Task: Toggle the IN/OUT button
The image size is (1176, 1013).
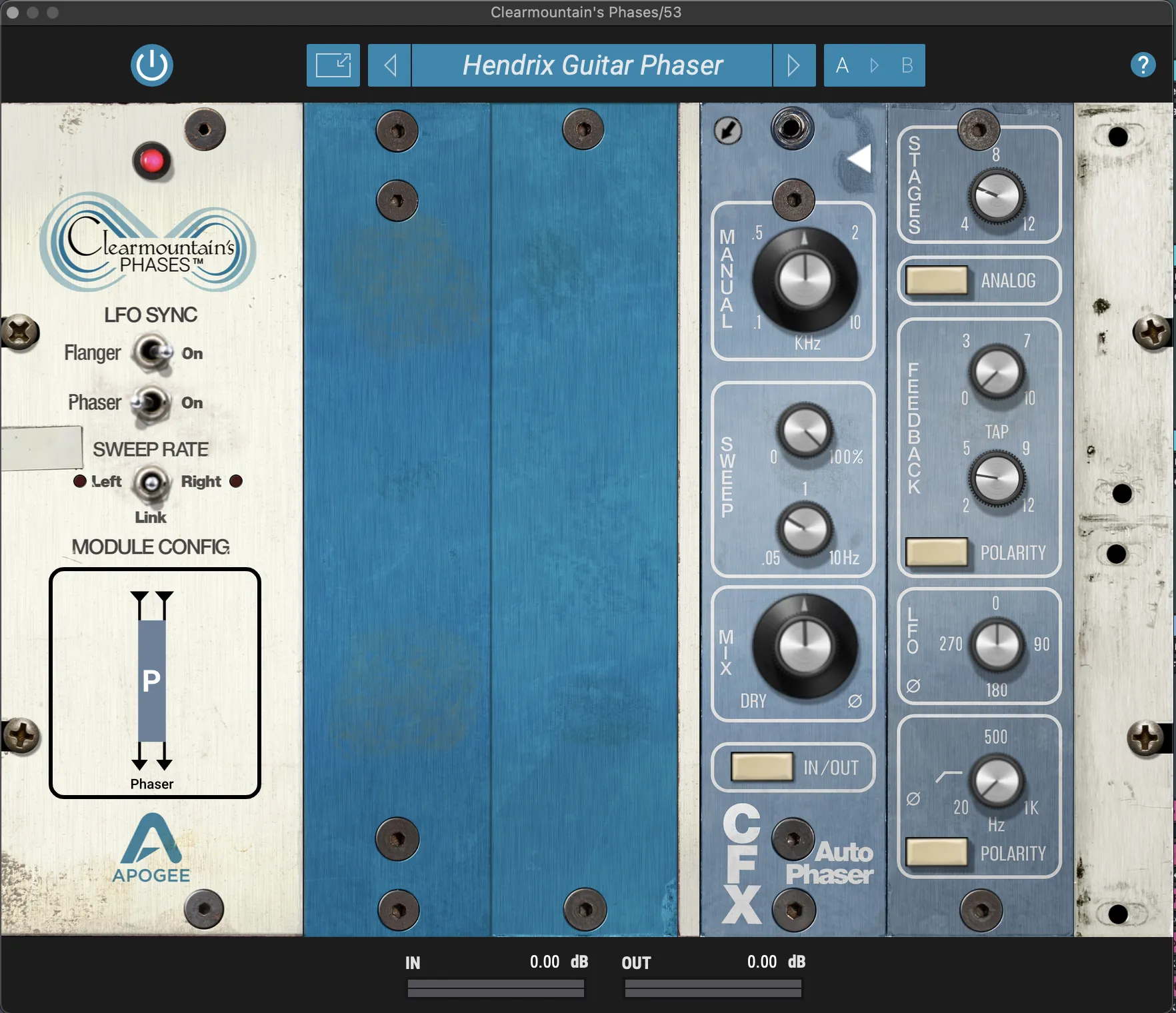Action: pyautogui.click(x=761, y=767)
